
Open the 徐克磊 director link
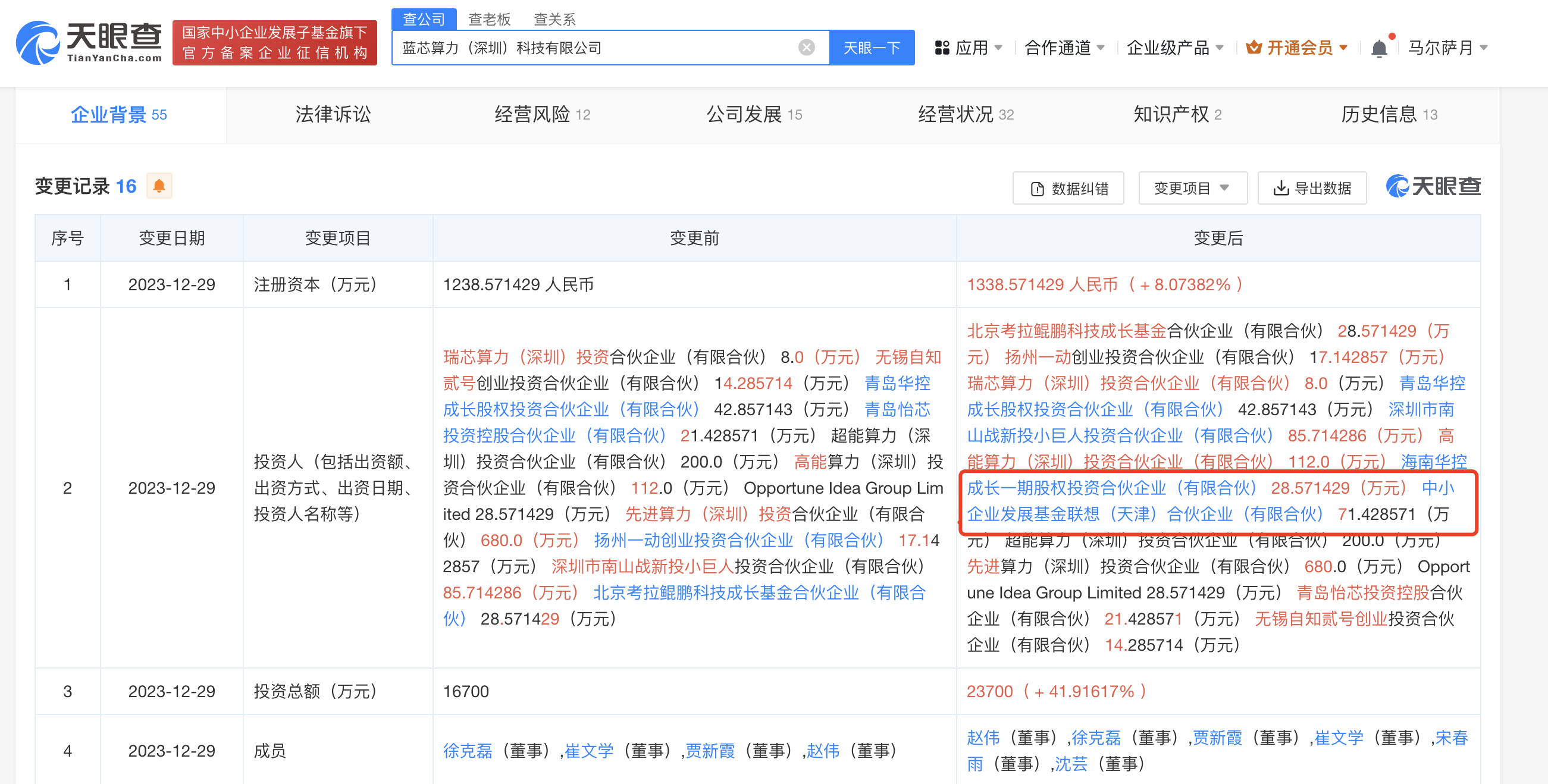pos(468,750)
